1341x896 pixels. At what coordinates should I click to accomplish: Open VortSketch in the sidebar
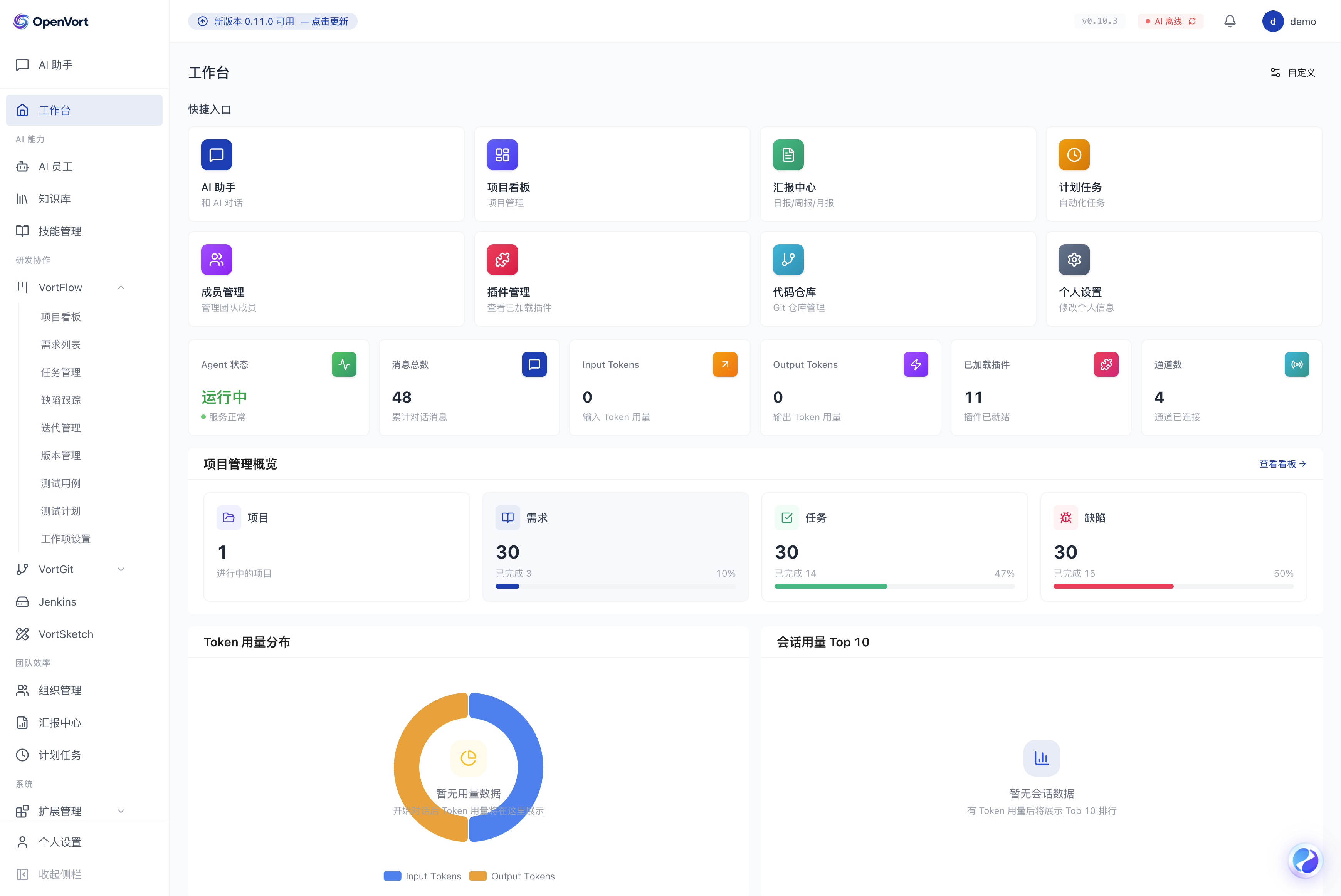pos(84,634)
